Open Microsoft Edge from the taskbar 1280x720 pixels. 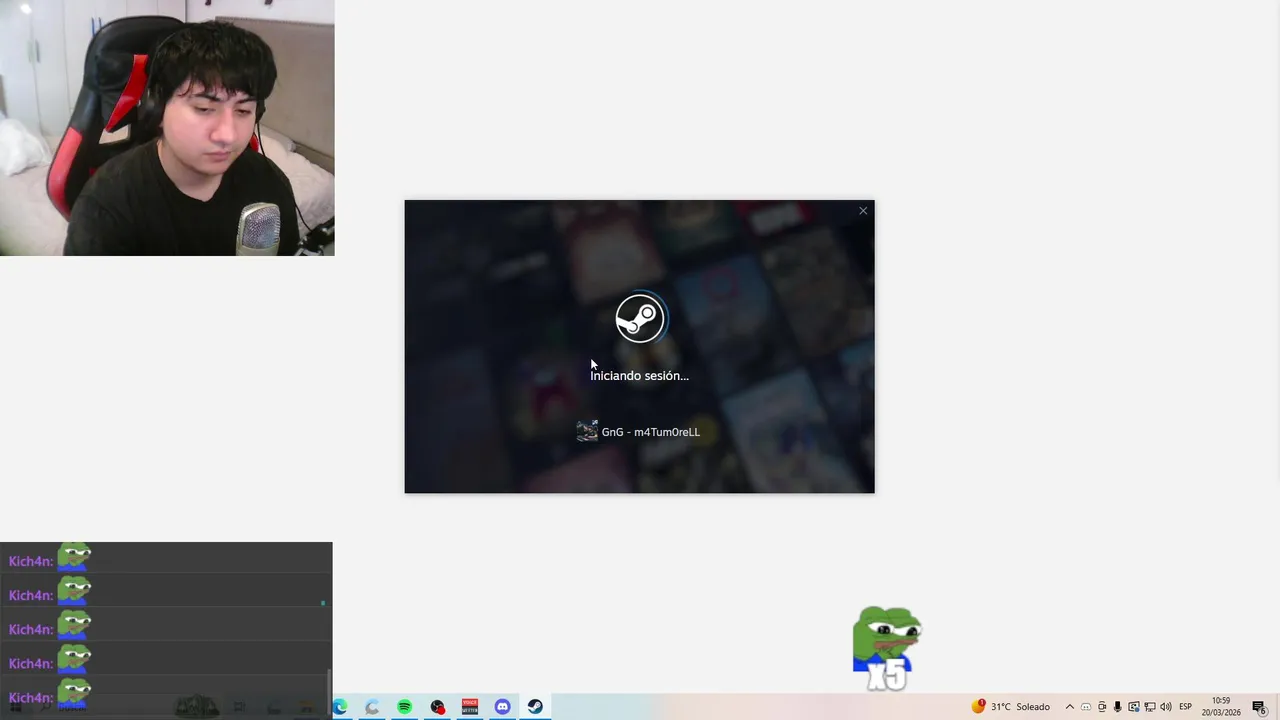coord(340,707)
